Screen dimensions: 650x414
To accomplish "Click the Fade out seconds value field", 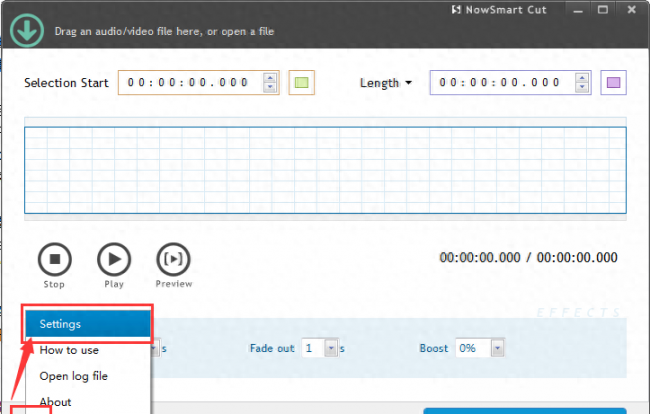I will click(313, 348).
